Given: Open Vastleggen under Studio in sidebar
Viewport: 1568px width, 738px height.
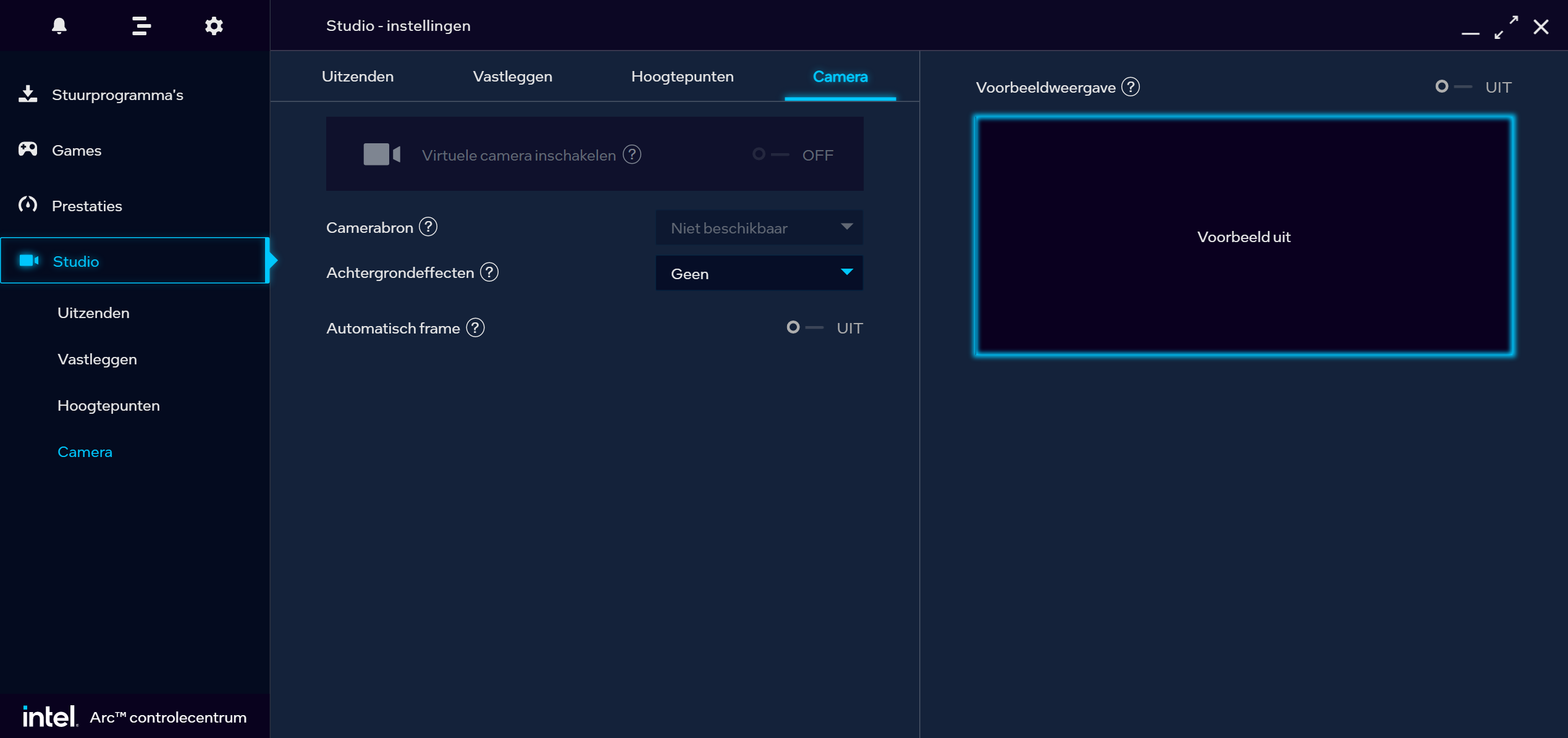Looking at the screenshot, I should (97, 359).
